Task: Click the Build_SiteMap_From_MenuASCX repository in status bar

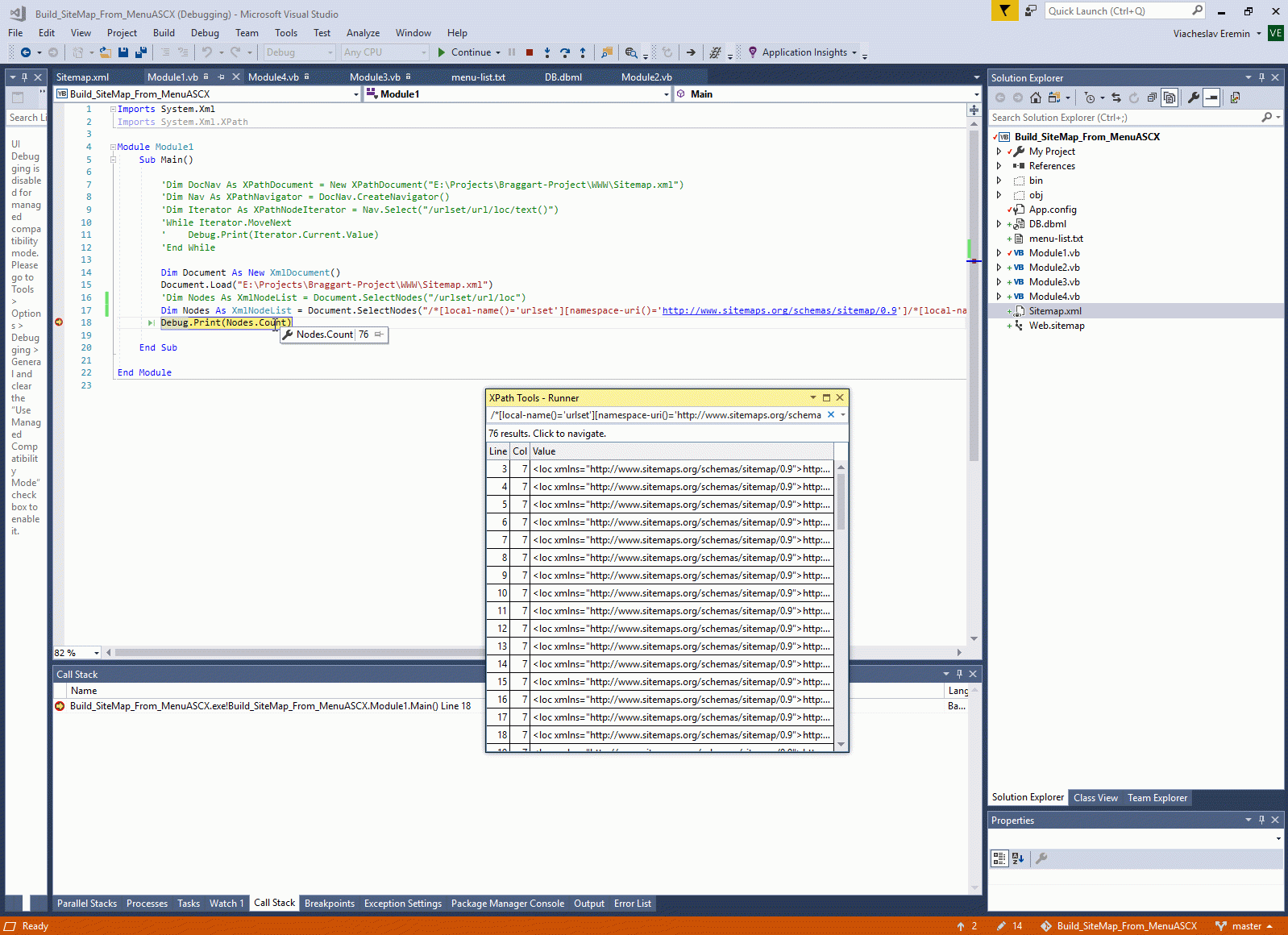Action: (1119, 926)
